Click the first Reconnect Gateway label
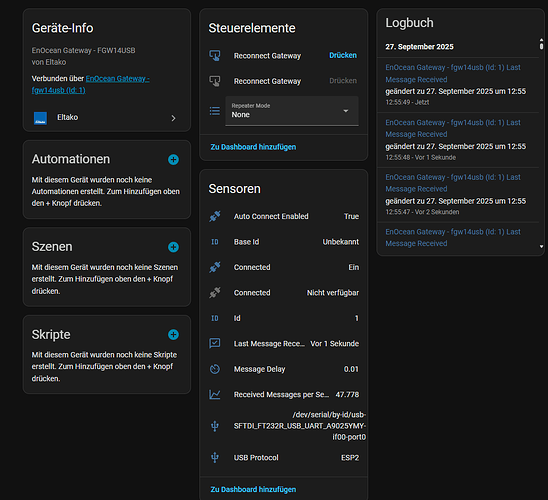This screenshot has width=548, height=500. pyautogui.click(x=267, y=56)
